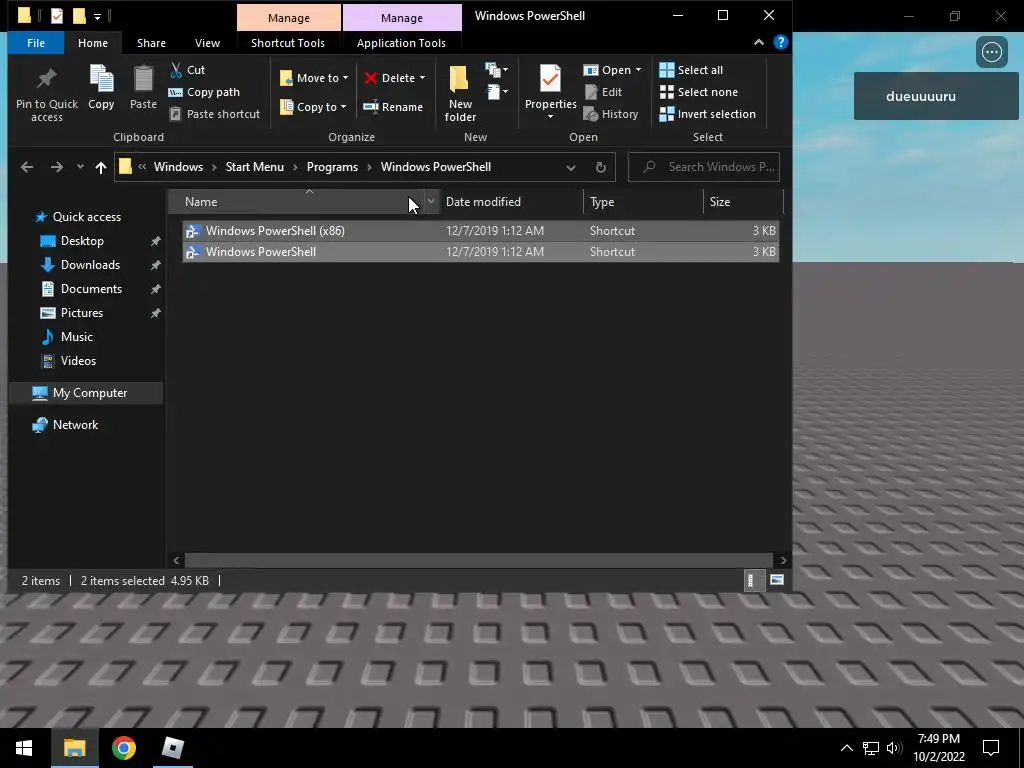Click the Search Windows PowerShell box
1024x768 pixels.
[704, 167]
